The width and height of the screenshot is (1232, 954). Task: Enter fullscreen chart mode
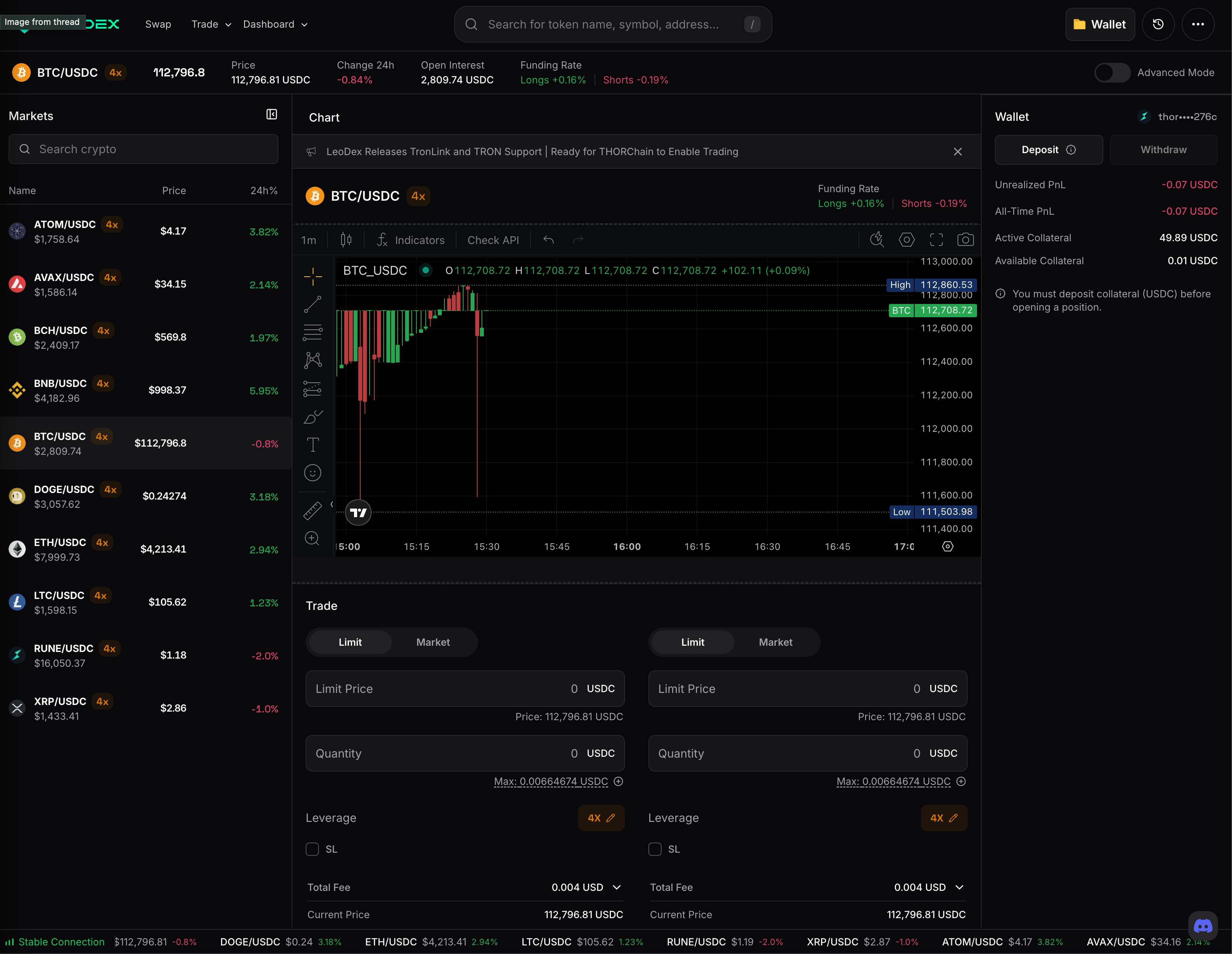point(936,240)
